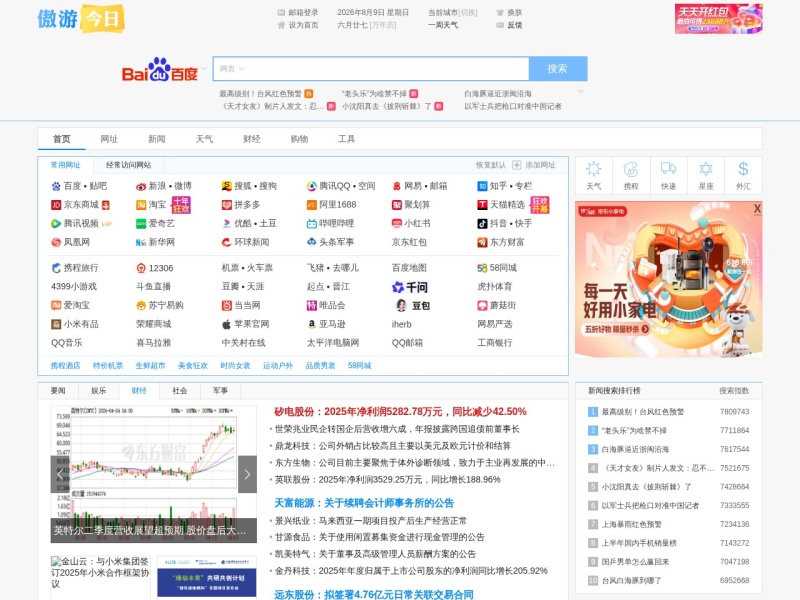
Task: Open 豆包 shortcut
Action: (414, 306)
